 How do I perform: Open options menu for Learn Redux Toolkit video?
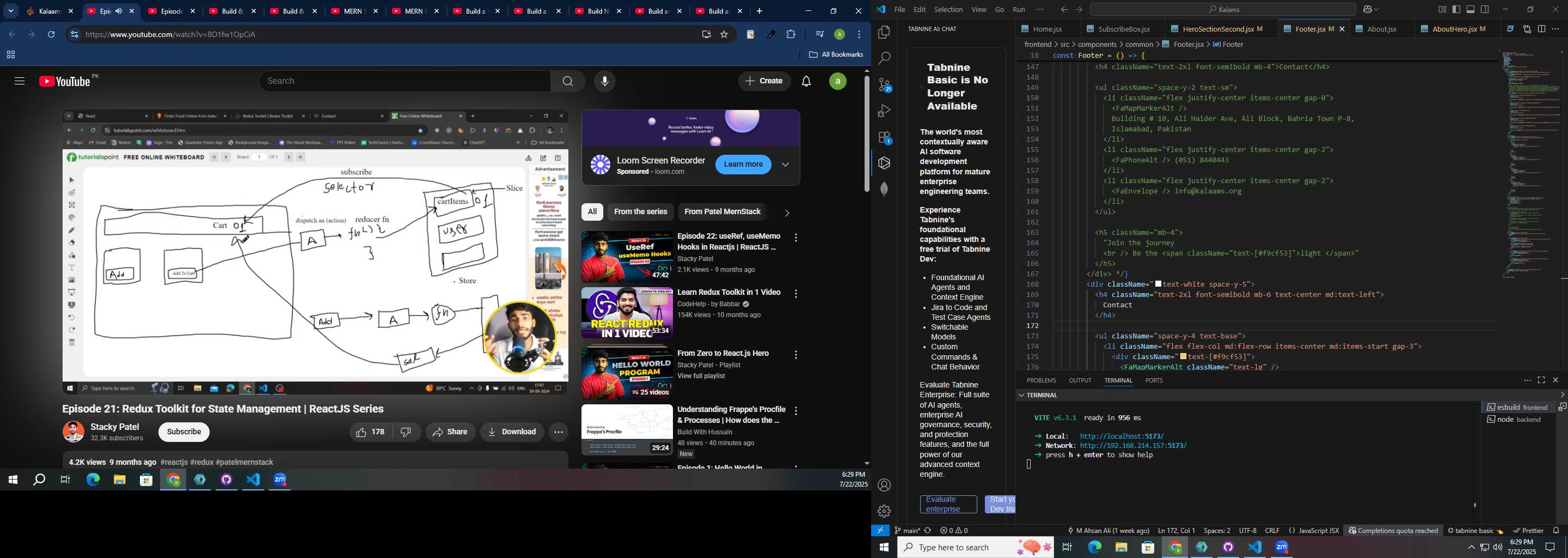[796, 294]
